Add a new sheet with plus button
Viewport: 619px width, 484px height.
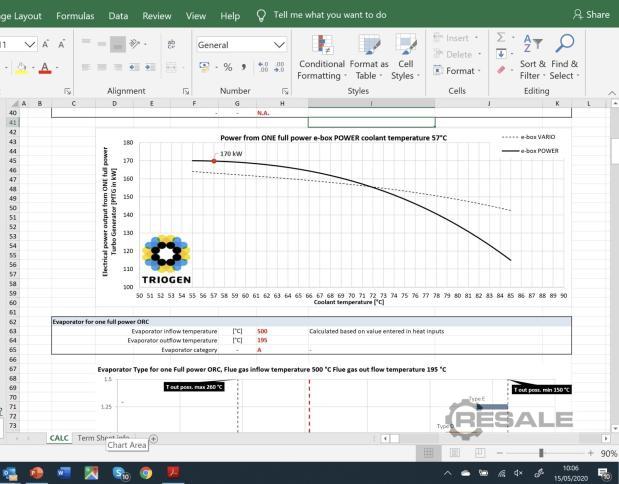click(x=153, y=438)
